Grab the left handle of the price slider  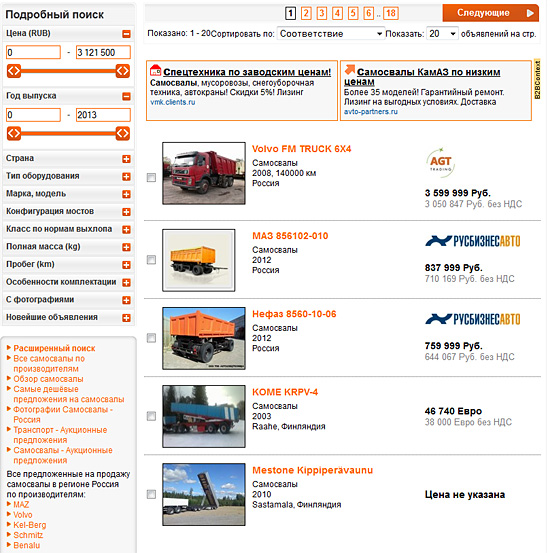(x=14, y=71)
